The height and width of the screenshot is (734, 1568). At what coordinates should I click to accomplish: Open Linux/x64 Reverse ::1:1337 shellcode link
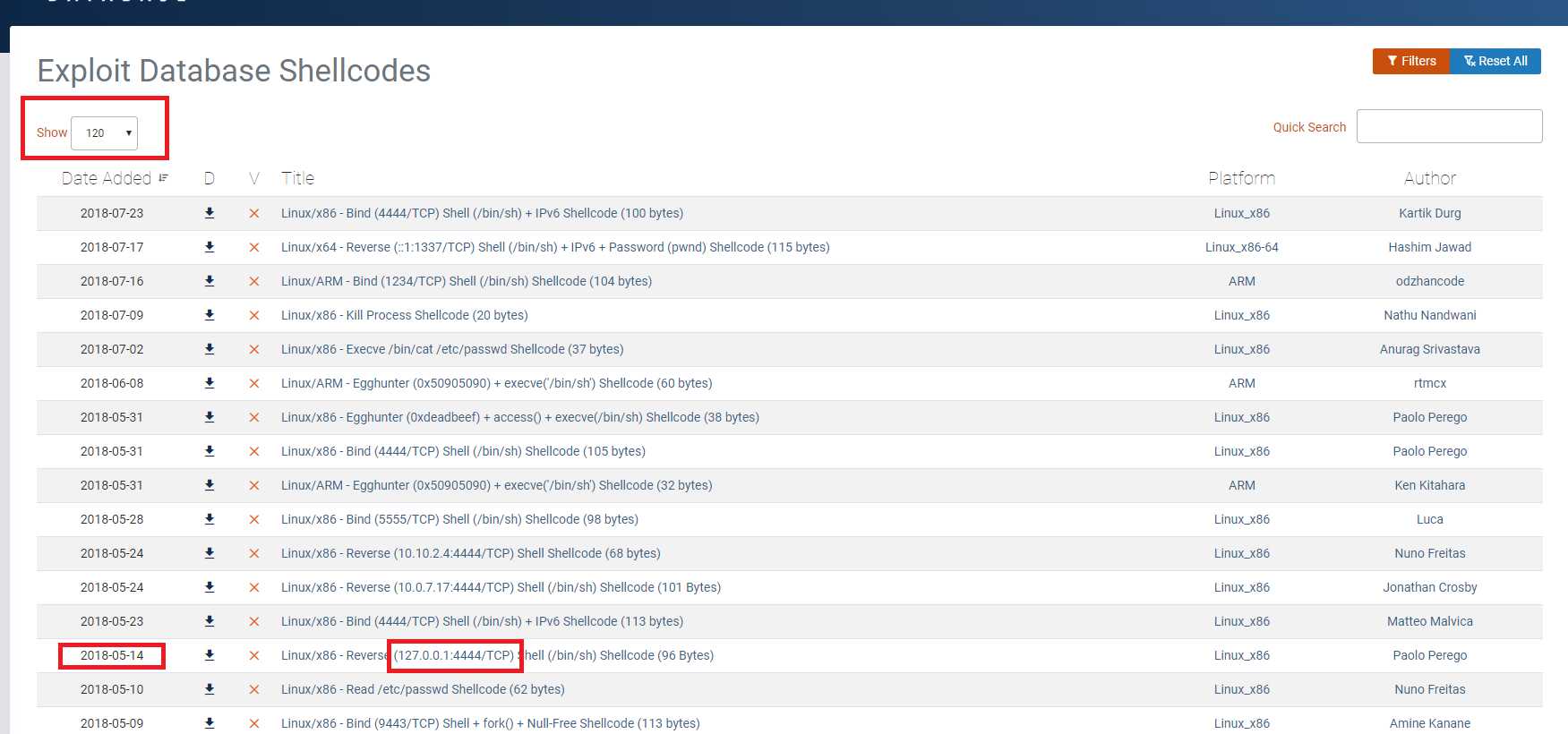(x=555, y=247)
